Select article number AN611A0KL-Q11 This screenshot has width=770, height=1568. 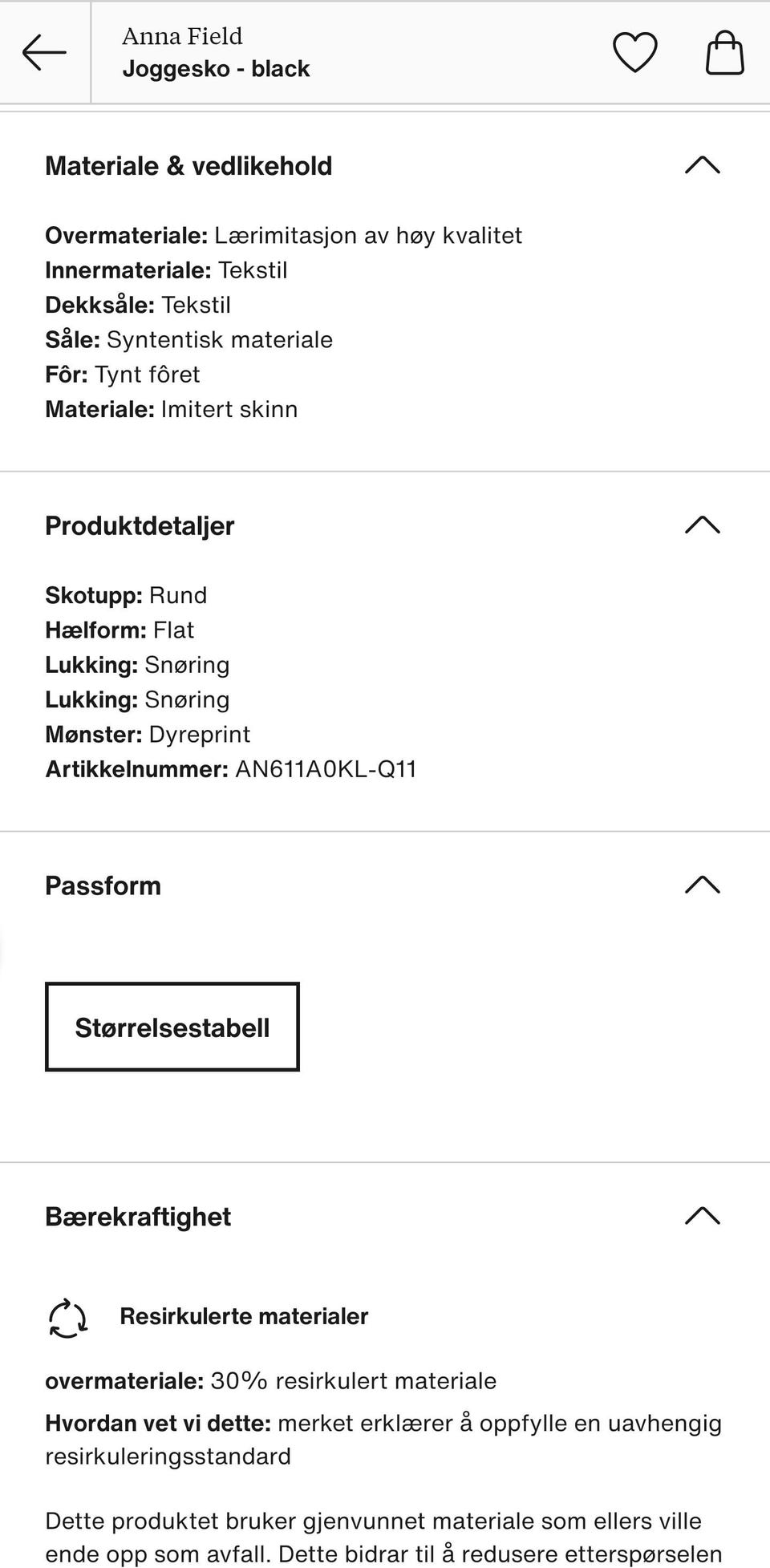230,768
